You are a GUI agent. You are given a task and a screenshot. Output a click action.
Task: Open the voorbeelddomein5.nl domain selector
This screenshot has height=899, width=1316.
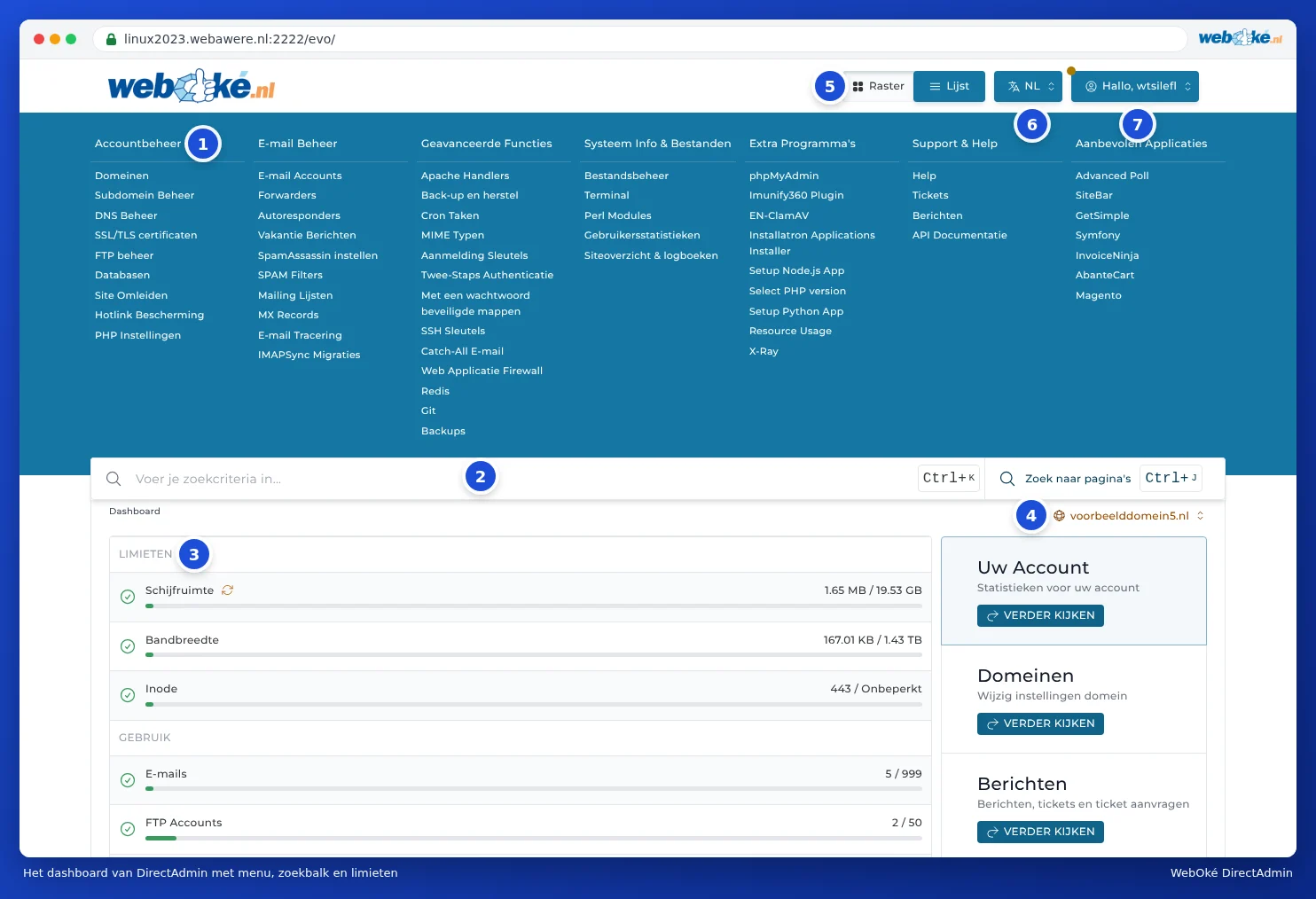tap(1129, 516)
